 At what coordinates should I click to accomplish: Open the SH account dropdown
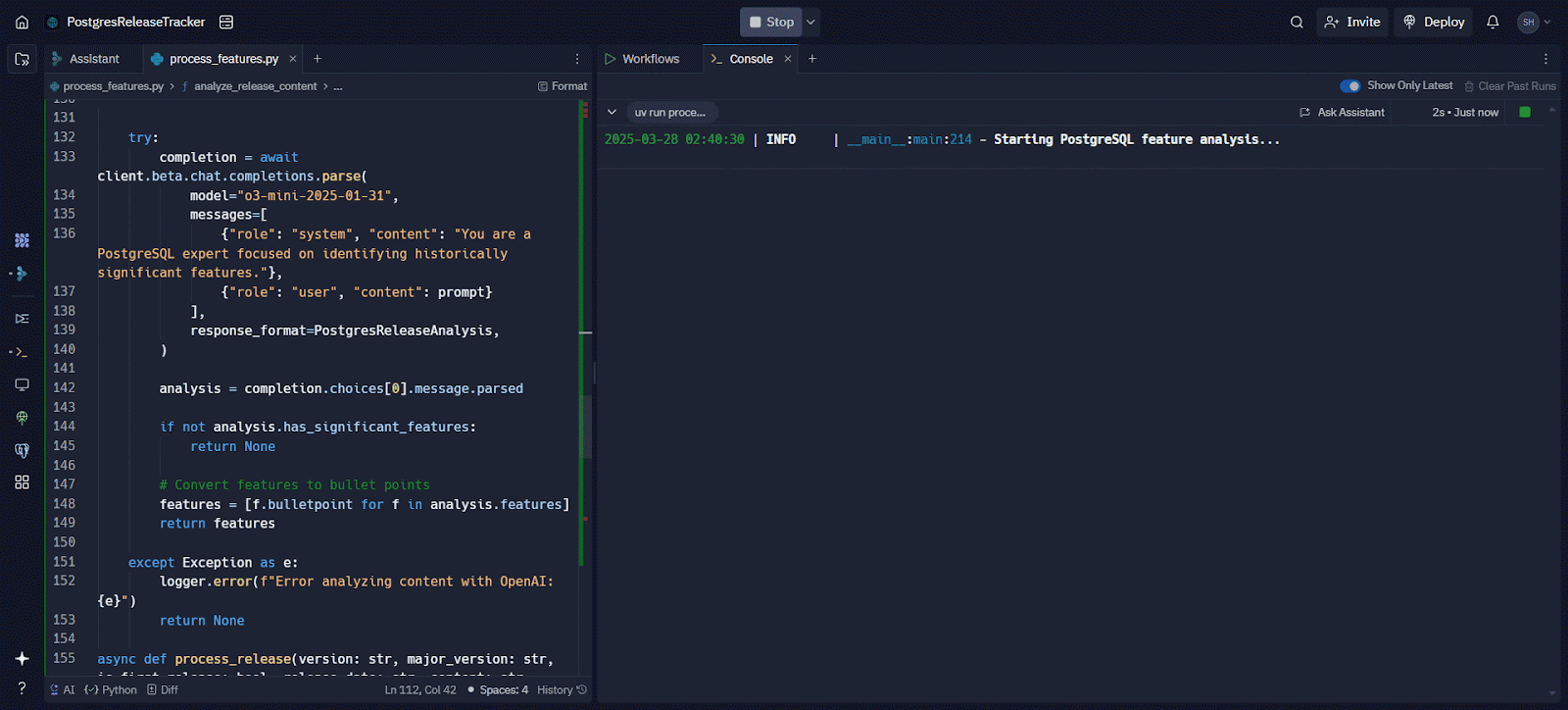click(x=1535, y=22)
